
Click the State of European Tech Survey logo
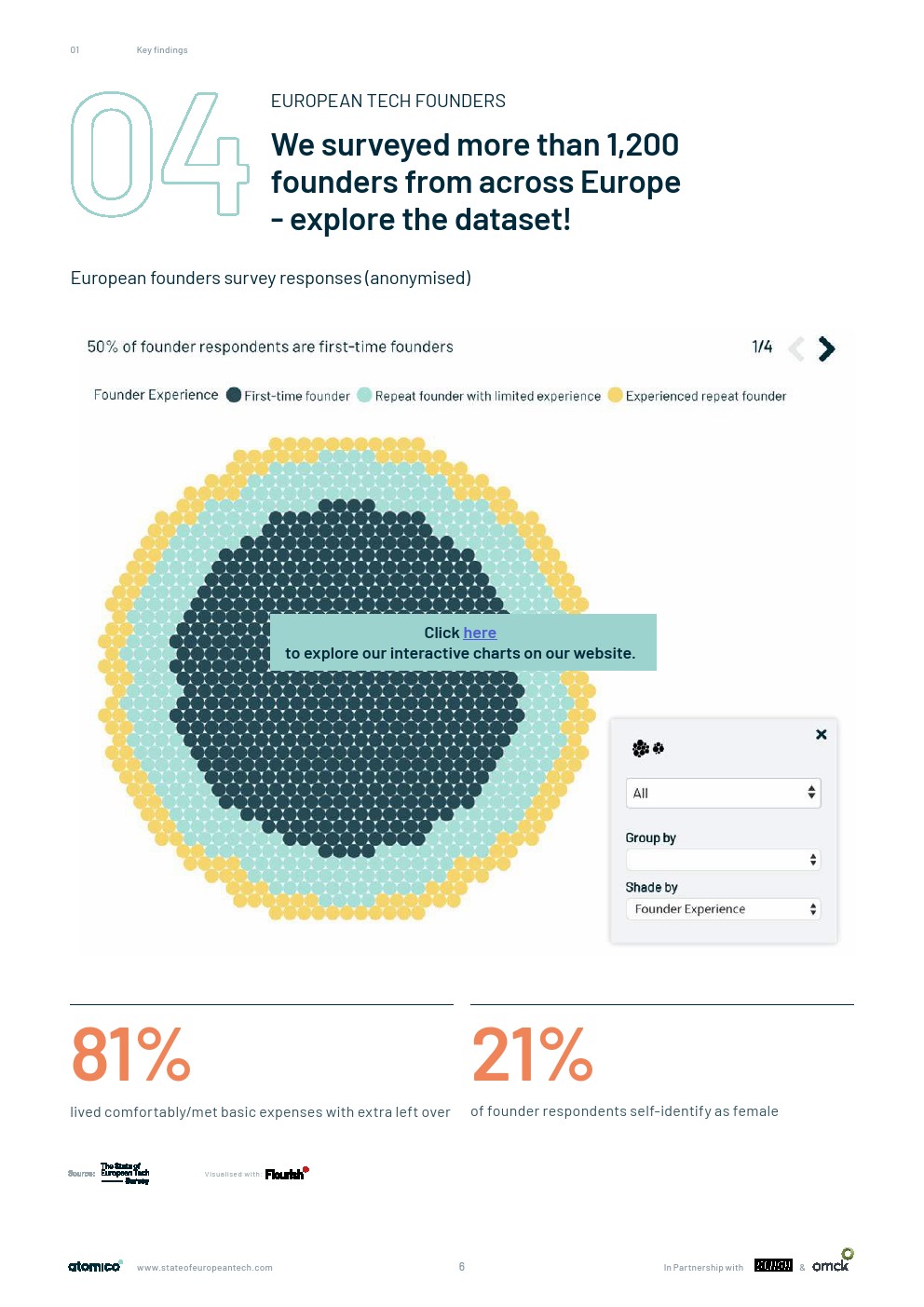tap(125, 1173)
